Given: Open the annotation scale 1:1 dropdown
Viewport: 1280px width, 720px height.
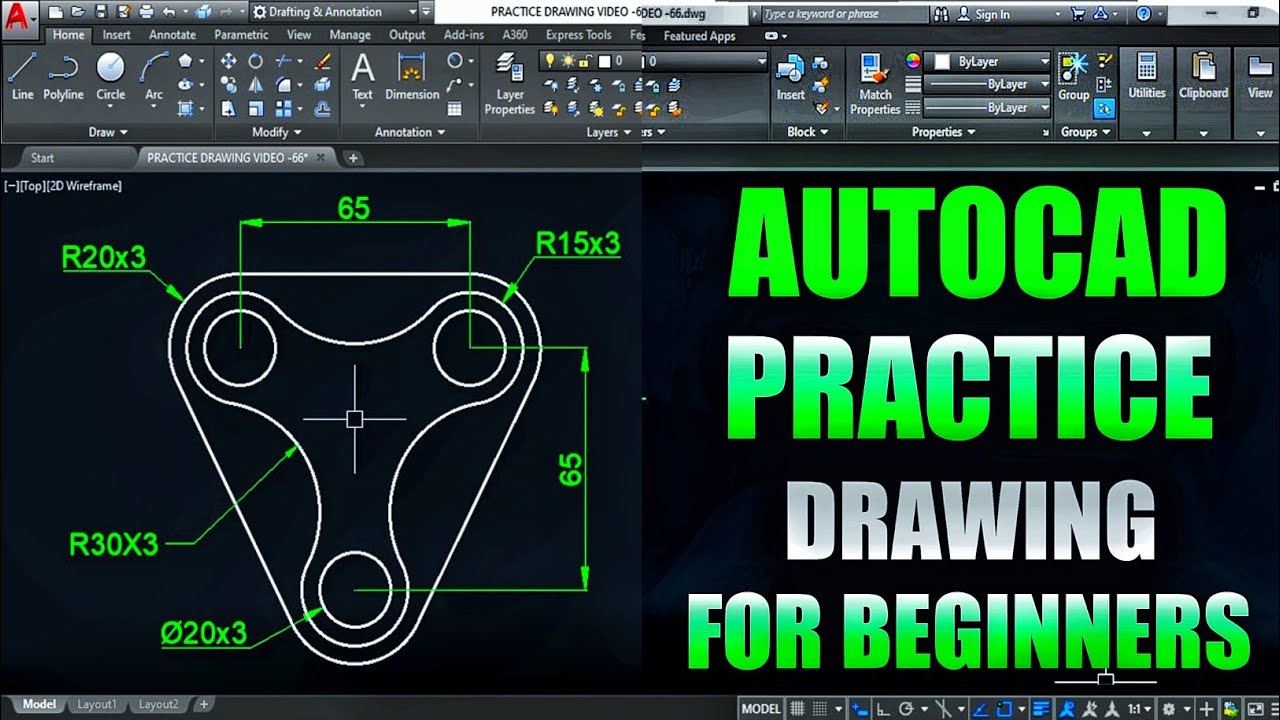Looking at the screenshot, I should point(1139,709).
